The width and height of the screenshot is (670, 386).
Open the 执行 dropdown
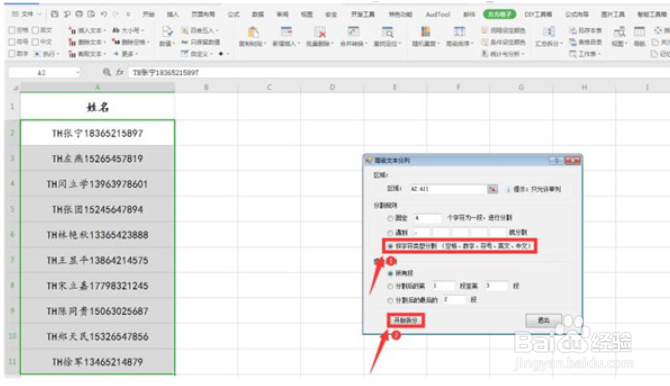point(46,54)
